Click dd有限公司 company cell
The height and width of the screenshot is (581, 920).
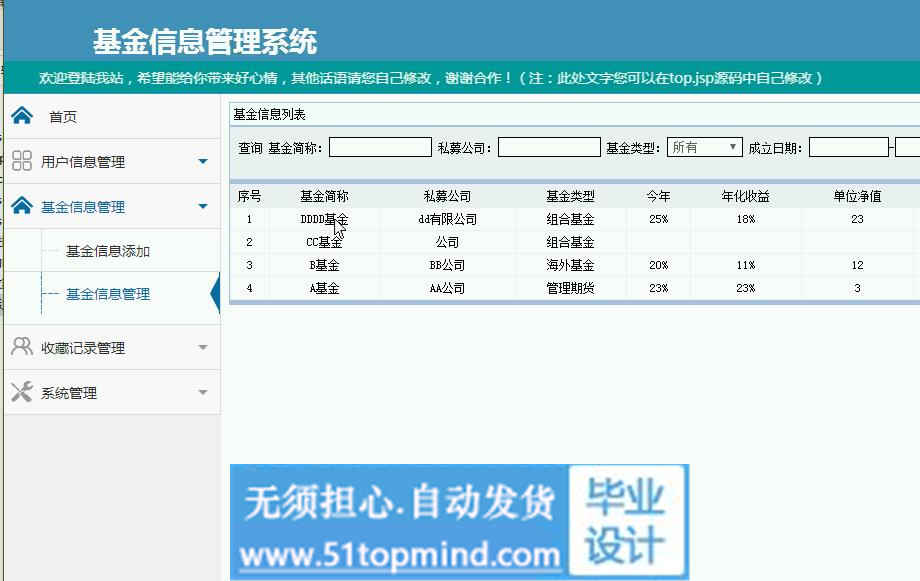coord(447,219)
